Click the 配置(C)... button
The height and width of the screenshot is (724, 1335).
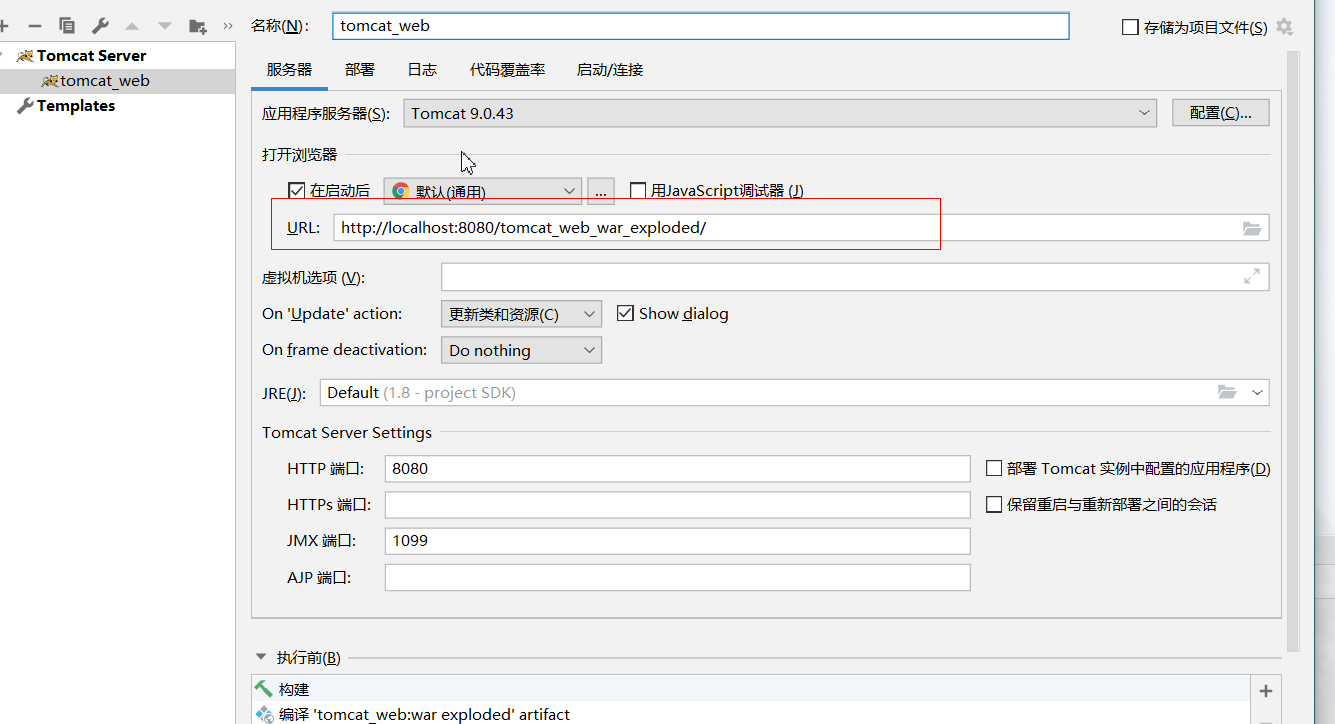click(x=1220, y=113)
